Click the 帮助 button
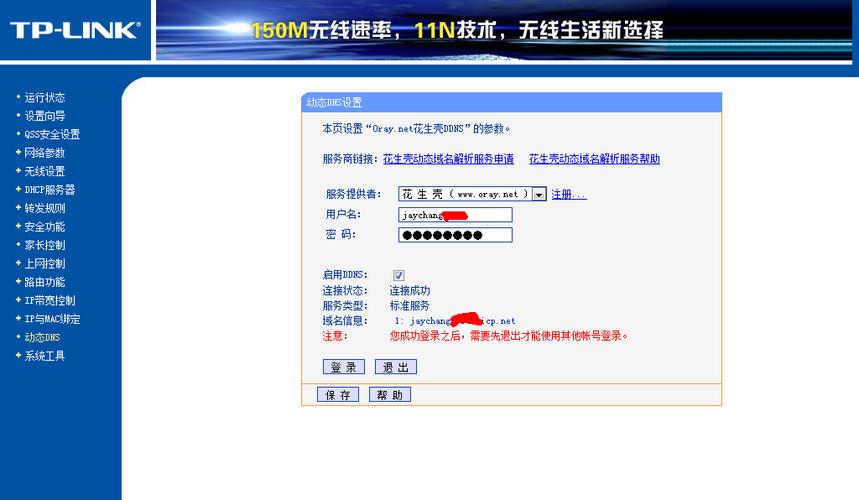The image size is (859, 500). click(x=390, y=395)
